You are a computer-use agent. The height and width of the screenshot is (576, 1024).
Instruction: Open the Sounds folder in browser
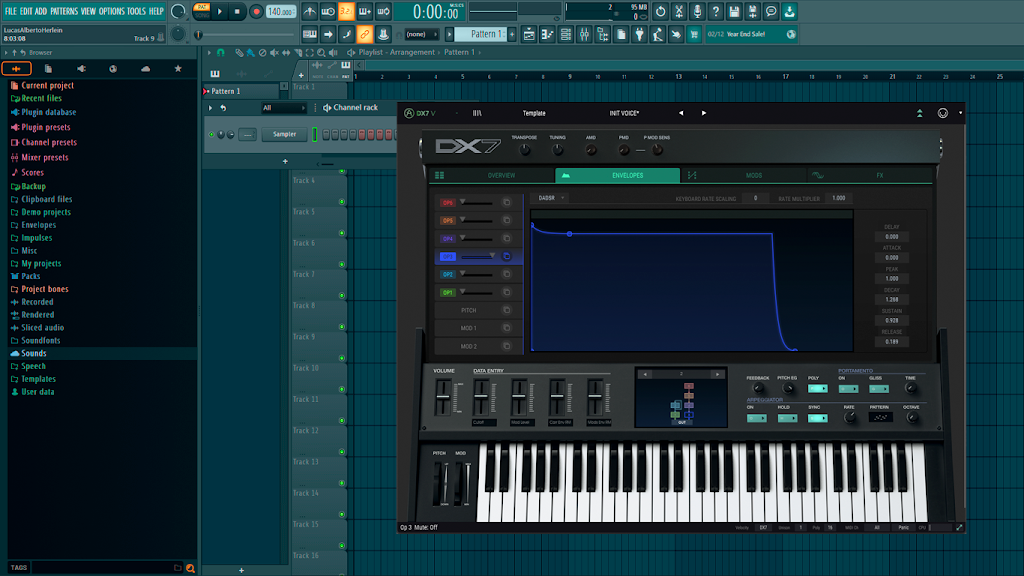33,353
